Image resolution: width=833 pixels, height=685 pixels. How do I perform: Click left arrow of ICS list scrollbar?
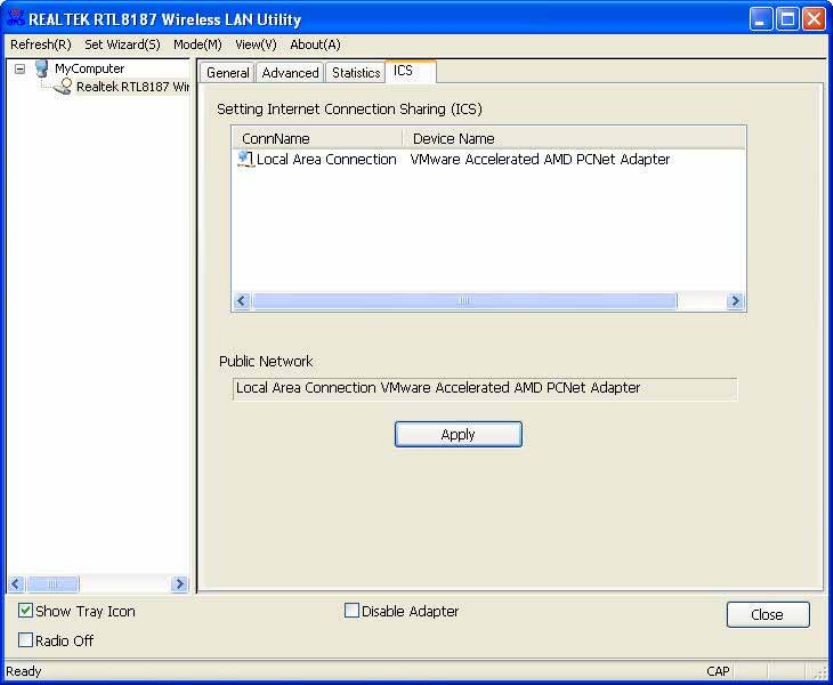click(242, 301)
